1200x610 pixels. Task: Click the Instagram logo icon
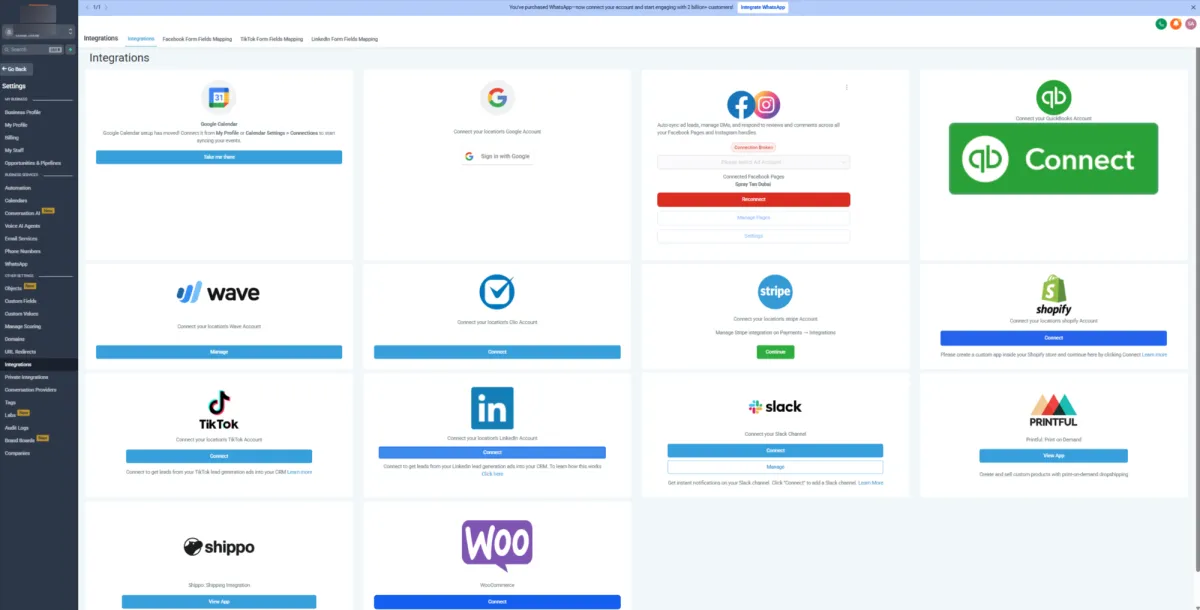(x=767, y=104)
